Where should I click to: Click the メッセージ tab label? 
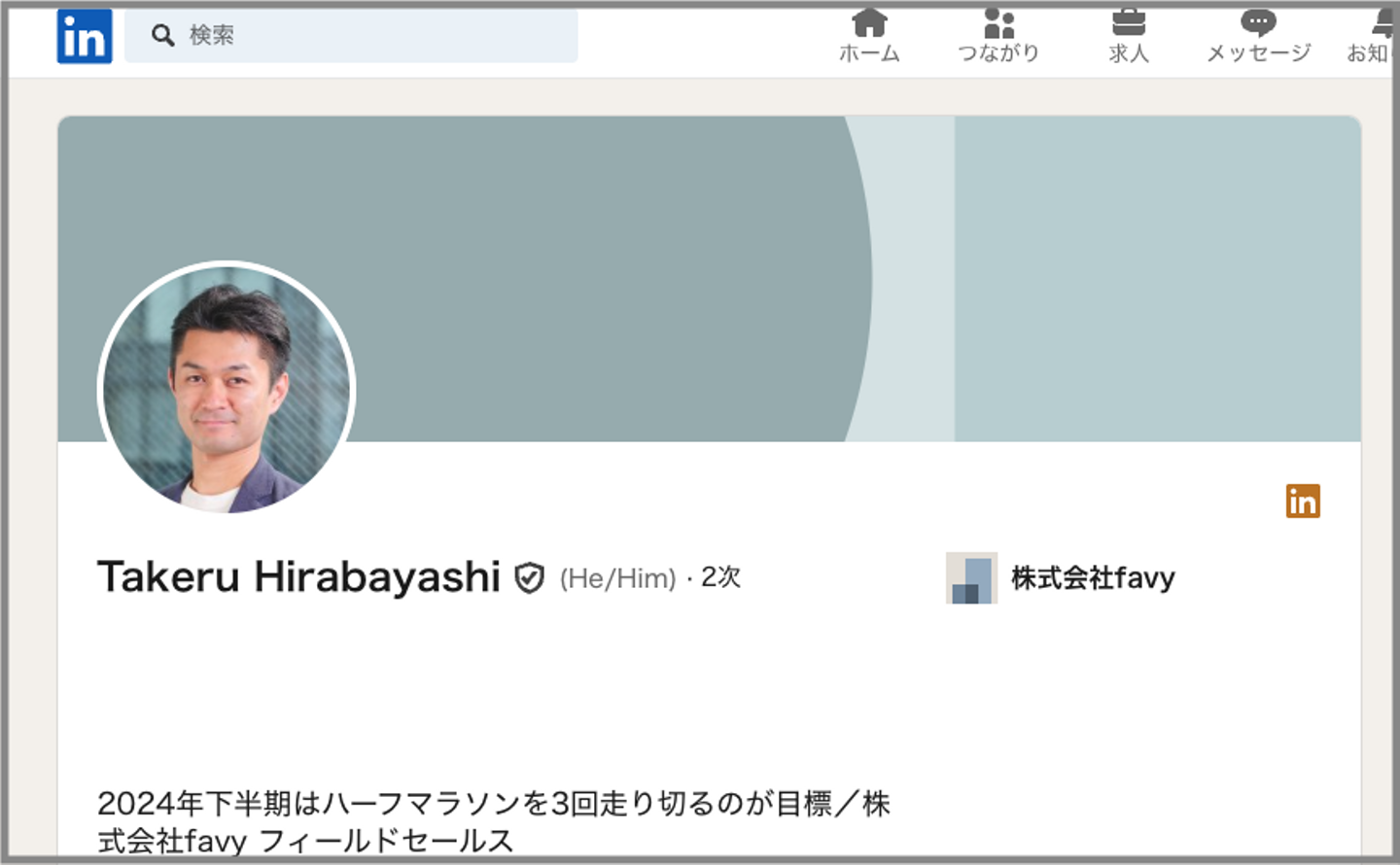click(x=1258, y=53)
